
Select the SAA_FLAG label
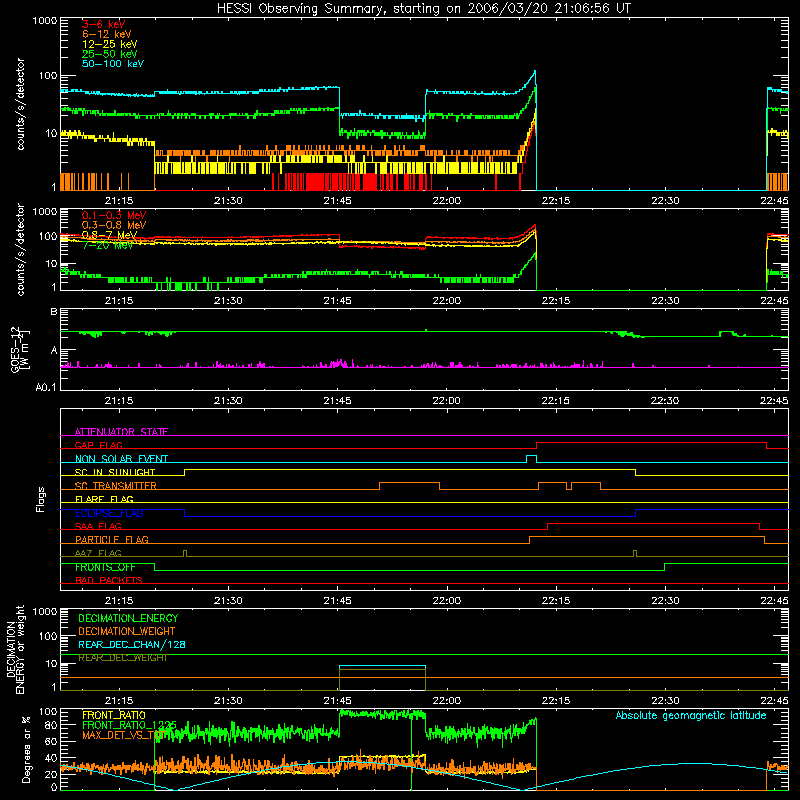[x=98, y=526]
